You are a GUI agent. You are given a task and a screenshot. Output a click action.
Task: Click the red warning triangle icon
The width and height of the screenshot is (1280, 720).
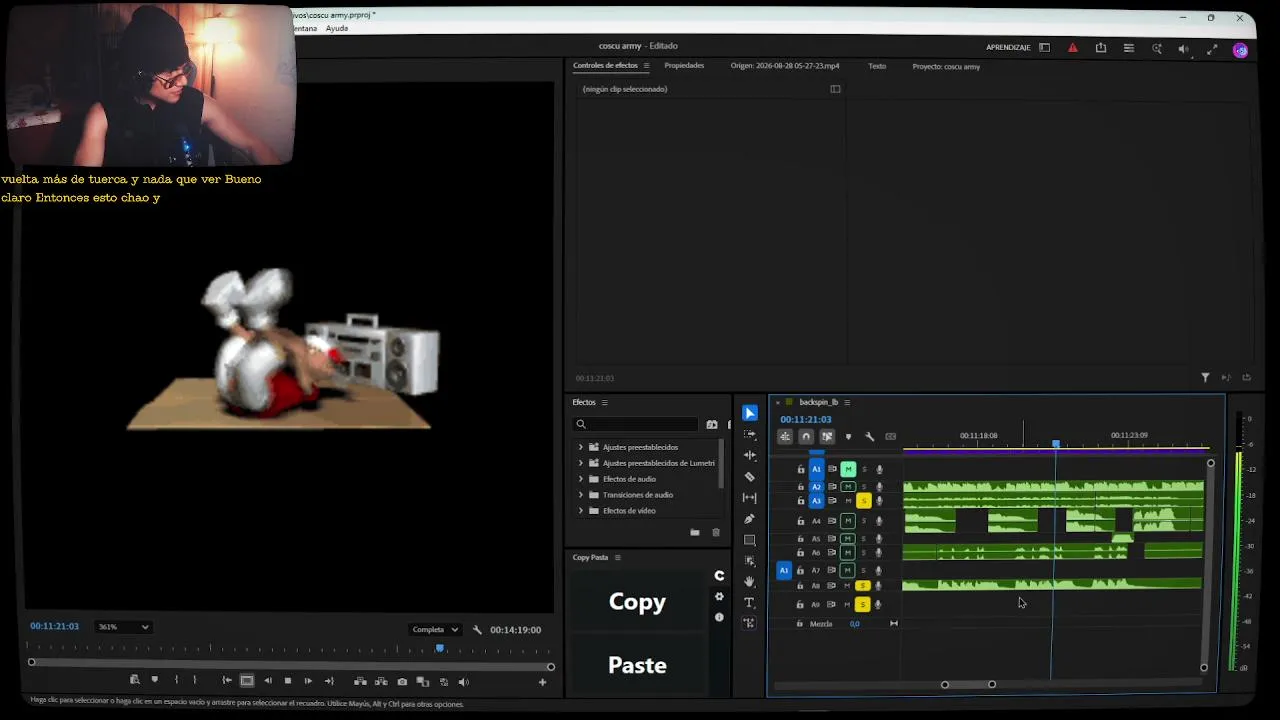(1073, 48)
